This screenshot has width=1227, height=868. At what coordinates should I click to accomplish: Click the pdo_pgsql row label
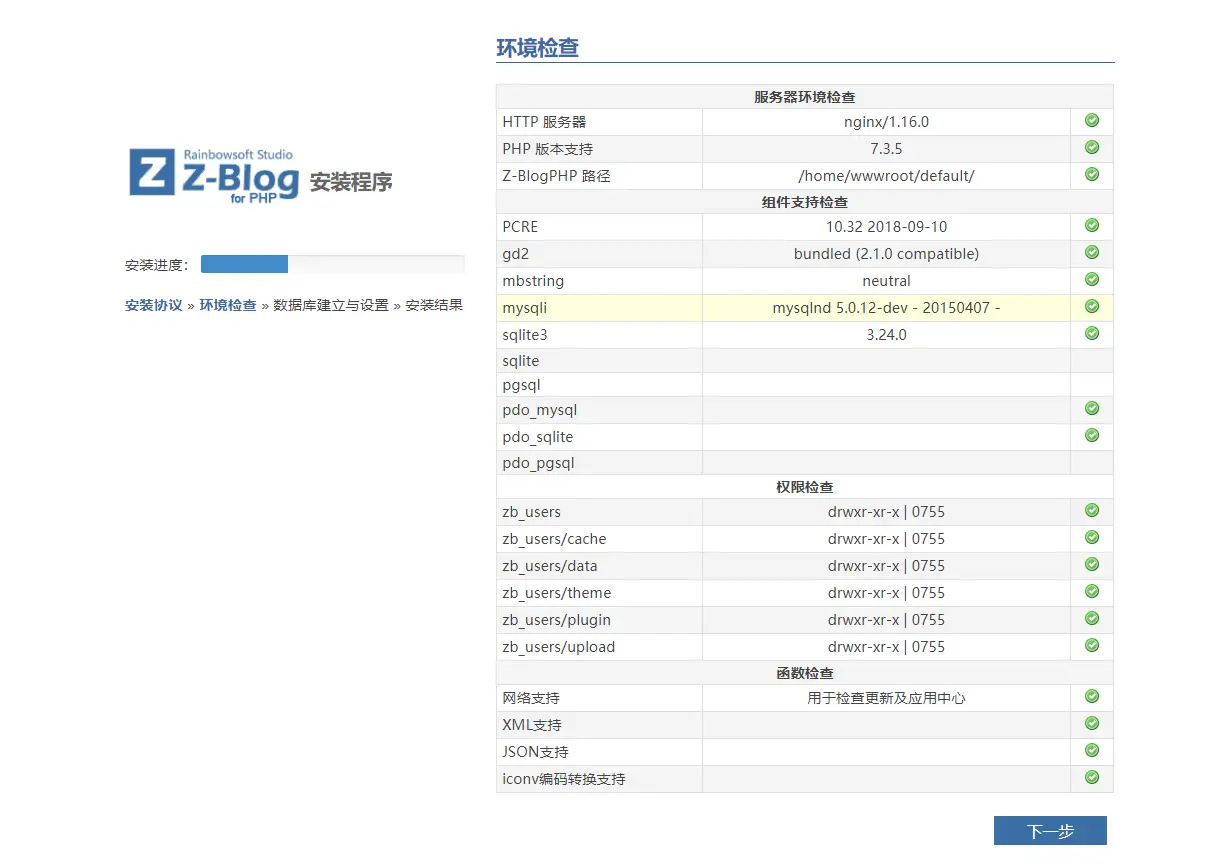click(x=539, y=463)
